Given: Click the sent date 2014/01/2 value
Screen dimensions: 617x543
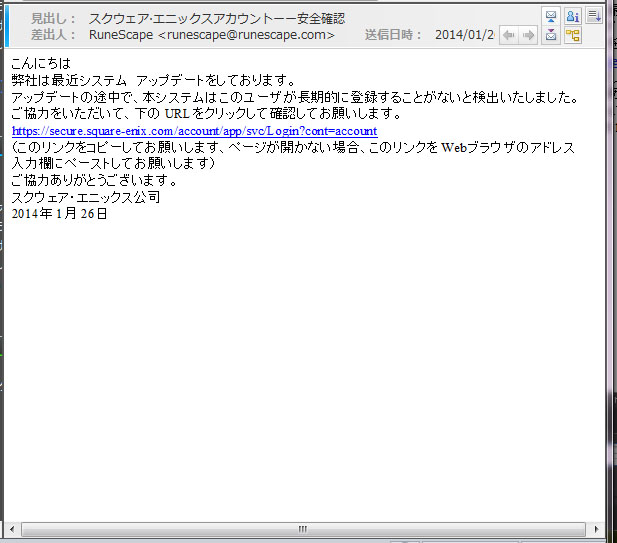Looking at the screenshot, I should [x=465, y=35].
